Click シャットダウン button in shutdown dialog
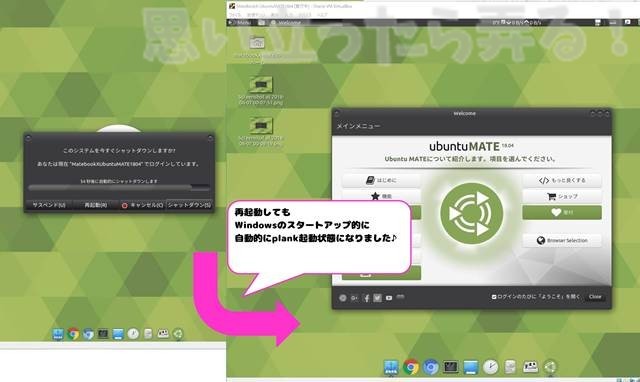This screenshot has height=382, width=640. tap(189, 205)
